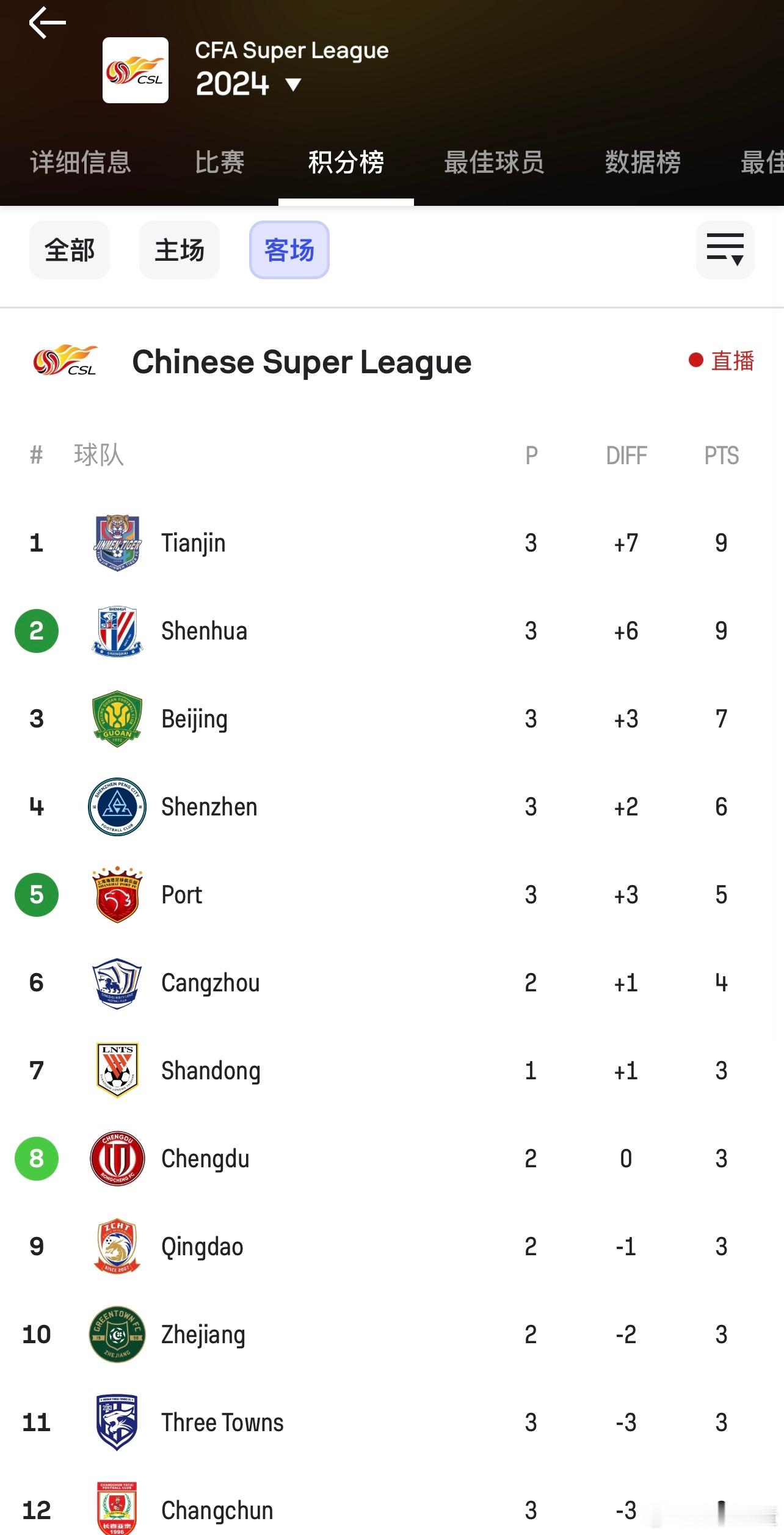784x1535 pixels.
Task: Switch to the 比赛 tab
Action: [220, 162]
